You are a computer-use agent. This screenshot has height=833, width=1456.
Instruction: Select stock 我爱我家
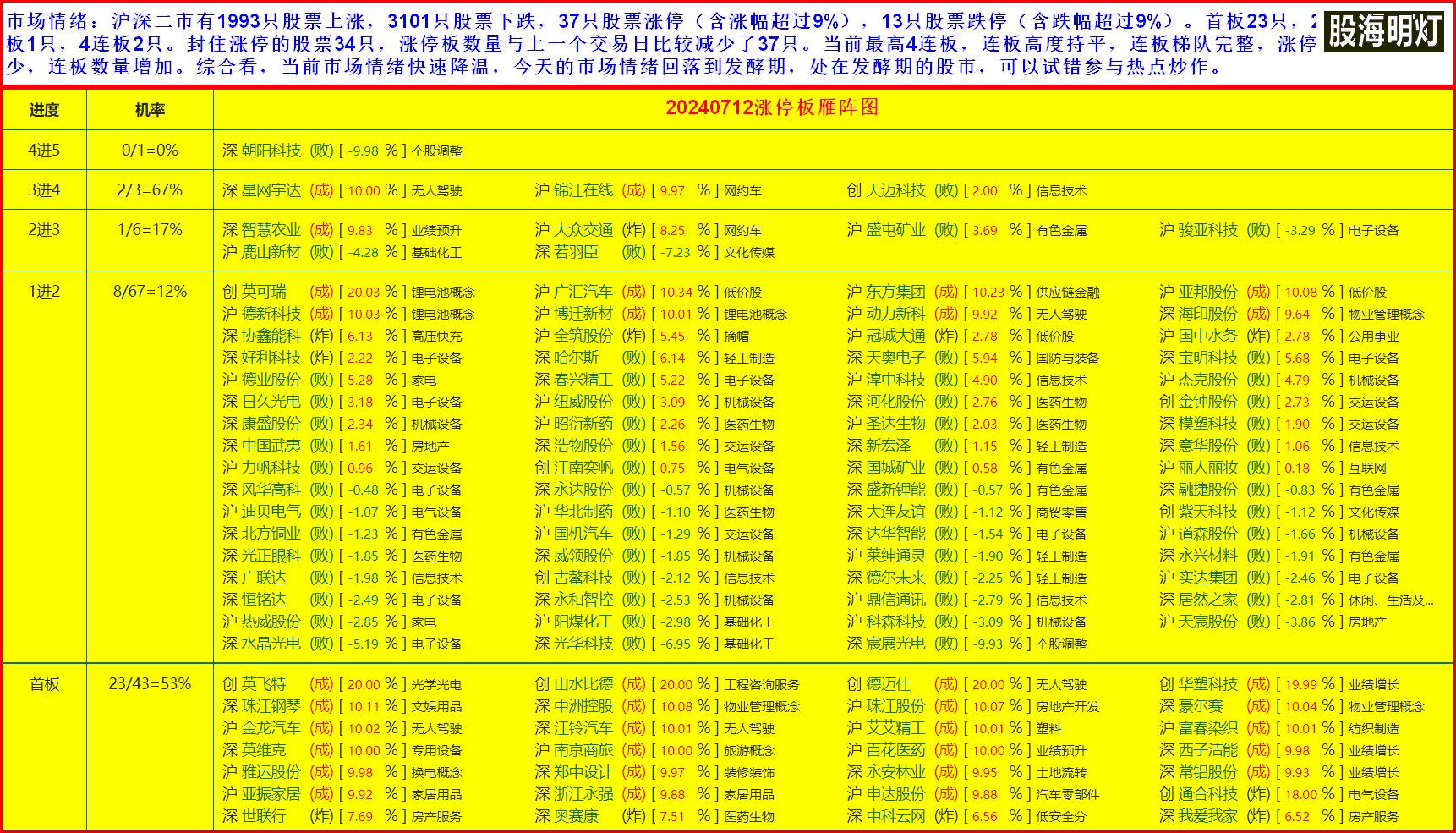(1208, 816)
